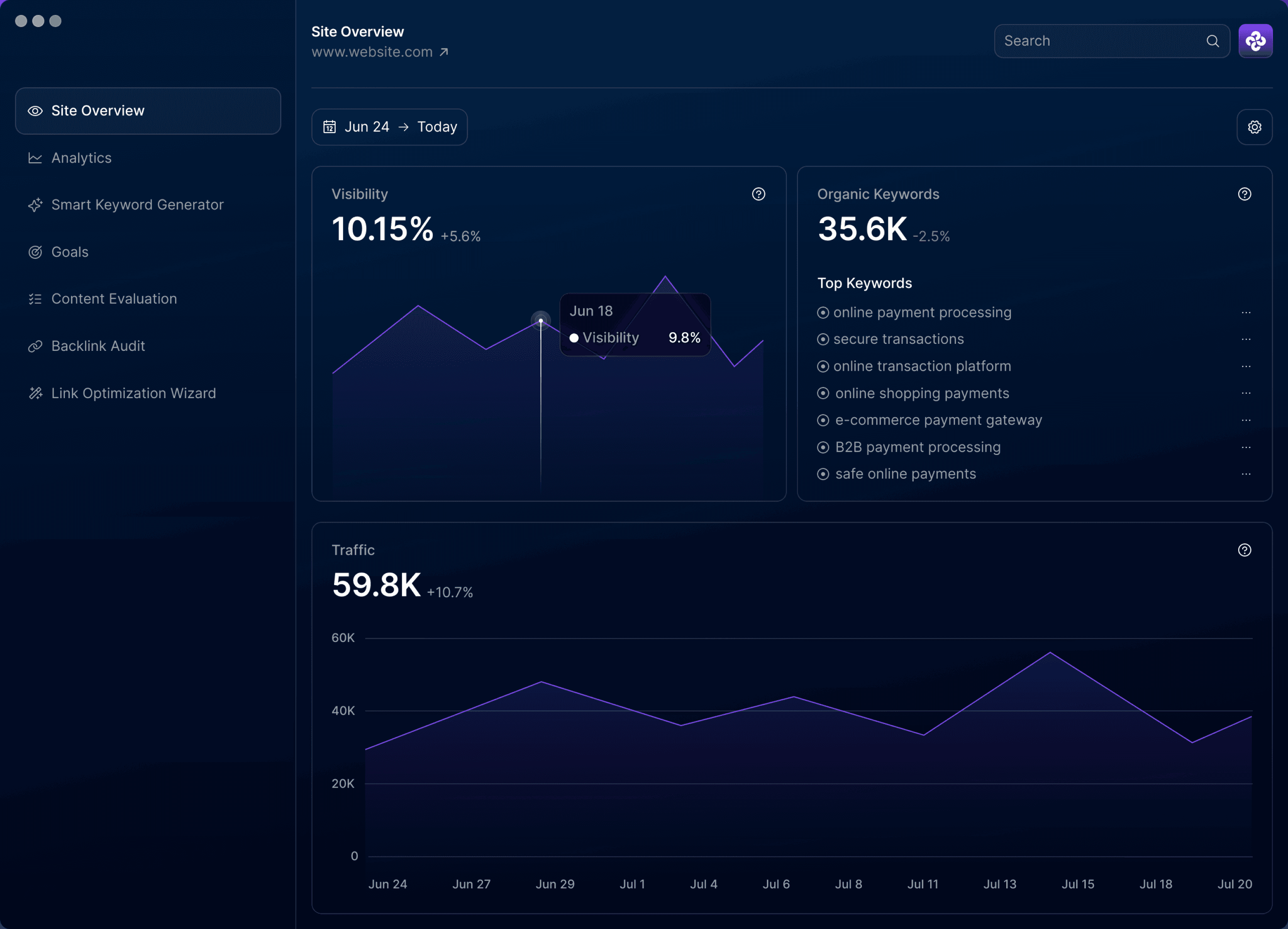
Task: Open more options for safe online payments
Action: coord(1246,474)
